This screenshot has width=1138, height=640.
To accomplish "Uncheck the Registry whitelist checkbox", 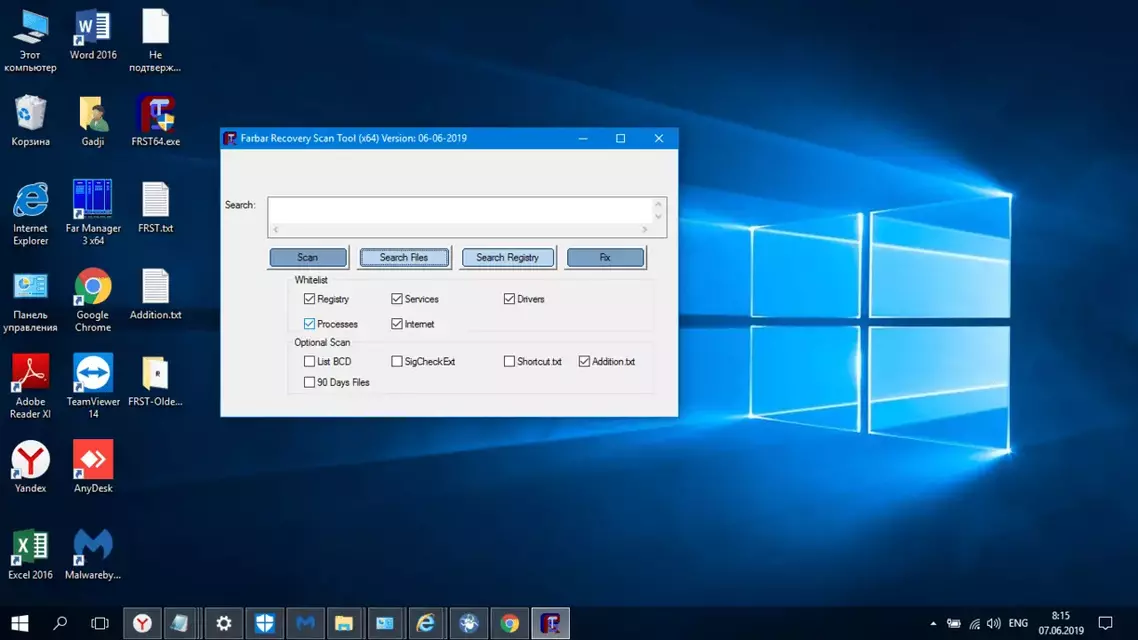I will pos(309,299).
